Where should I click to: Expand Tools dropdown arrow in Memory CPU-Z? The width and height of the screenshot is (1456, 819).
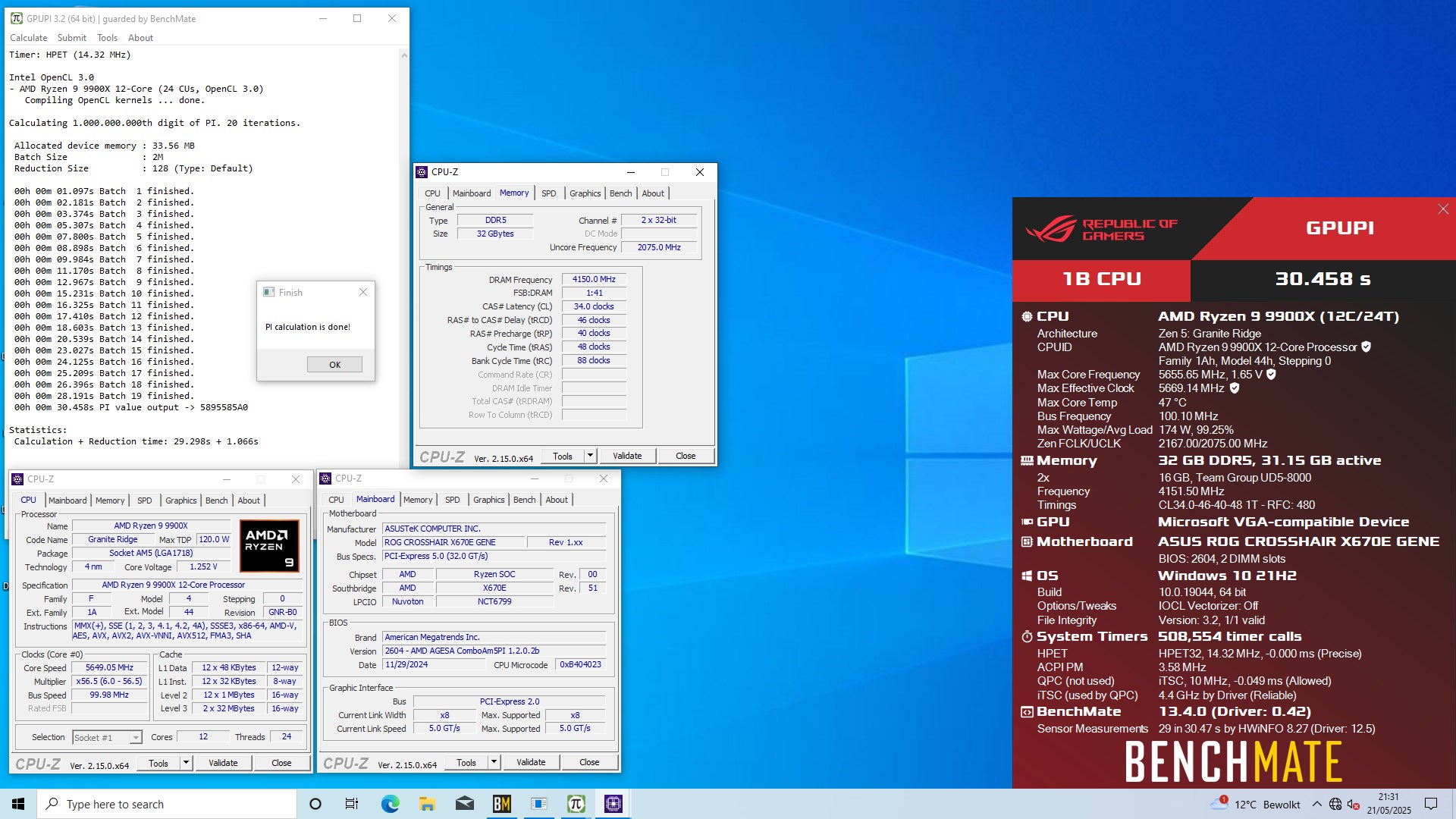pos(591,456)
